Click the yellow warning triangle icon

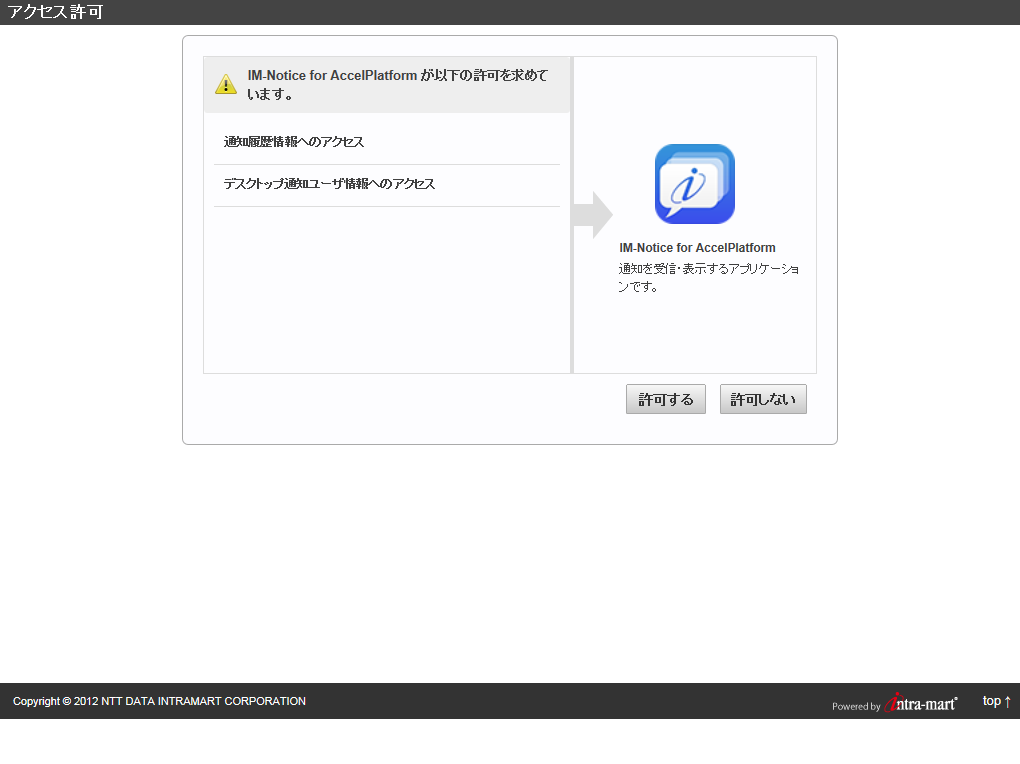[x=226, y=85]
